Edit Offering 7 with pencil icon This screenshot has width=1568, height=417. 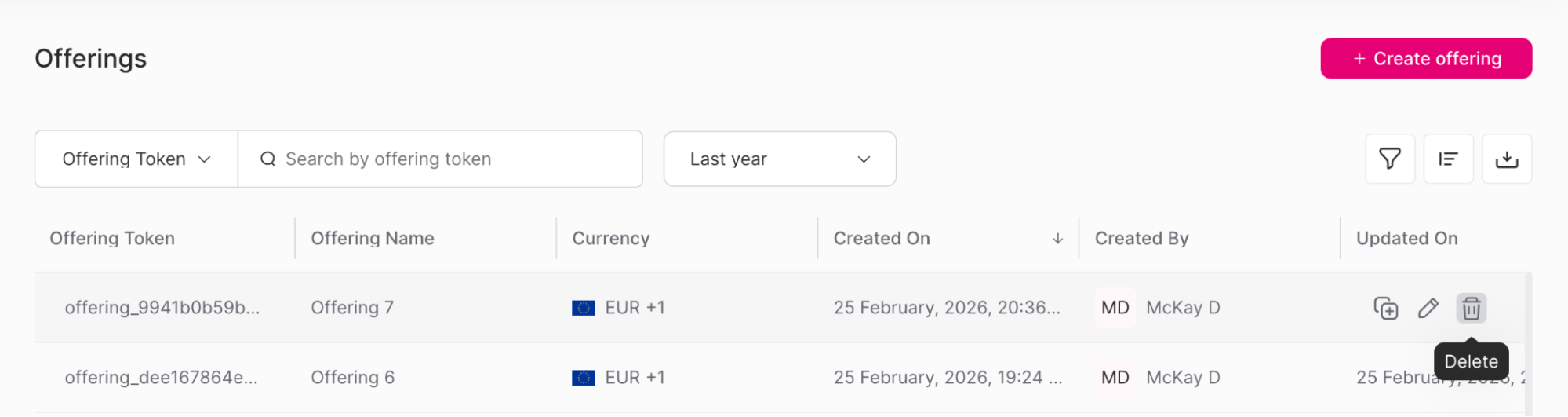point(1428,308)
